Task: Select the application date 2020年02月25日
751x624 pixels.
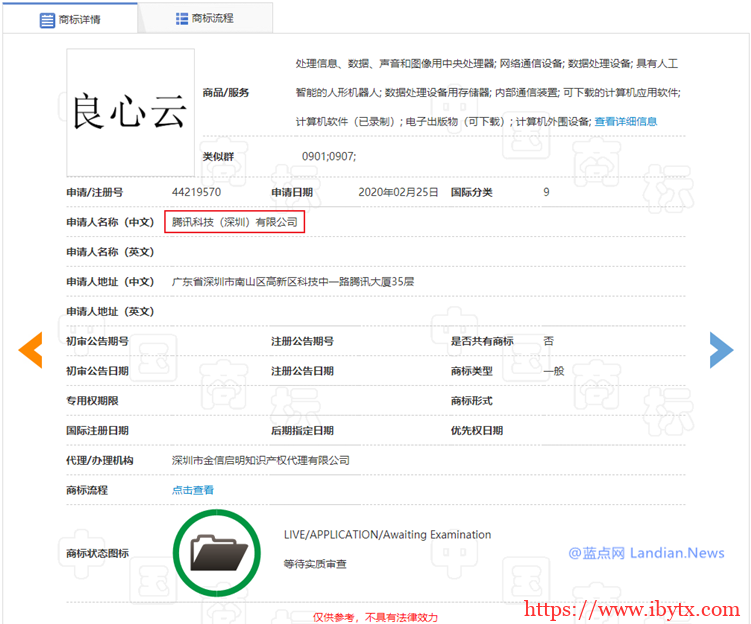Action: (x=398, y=192)
